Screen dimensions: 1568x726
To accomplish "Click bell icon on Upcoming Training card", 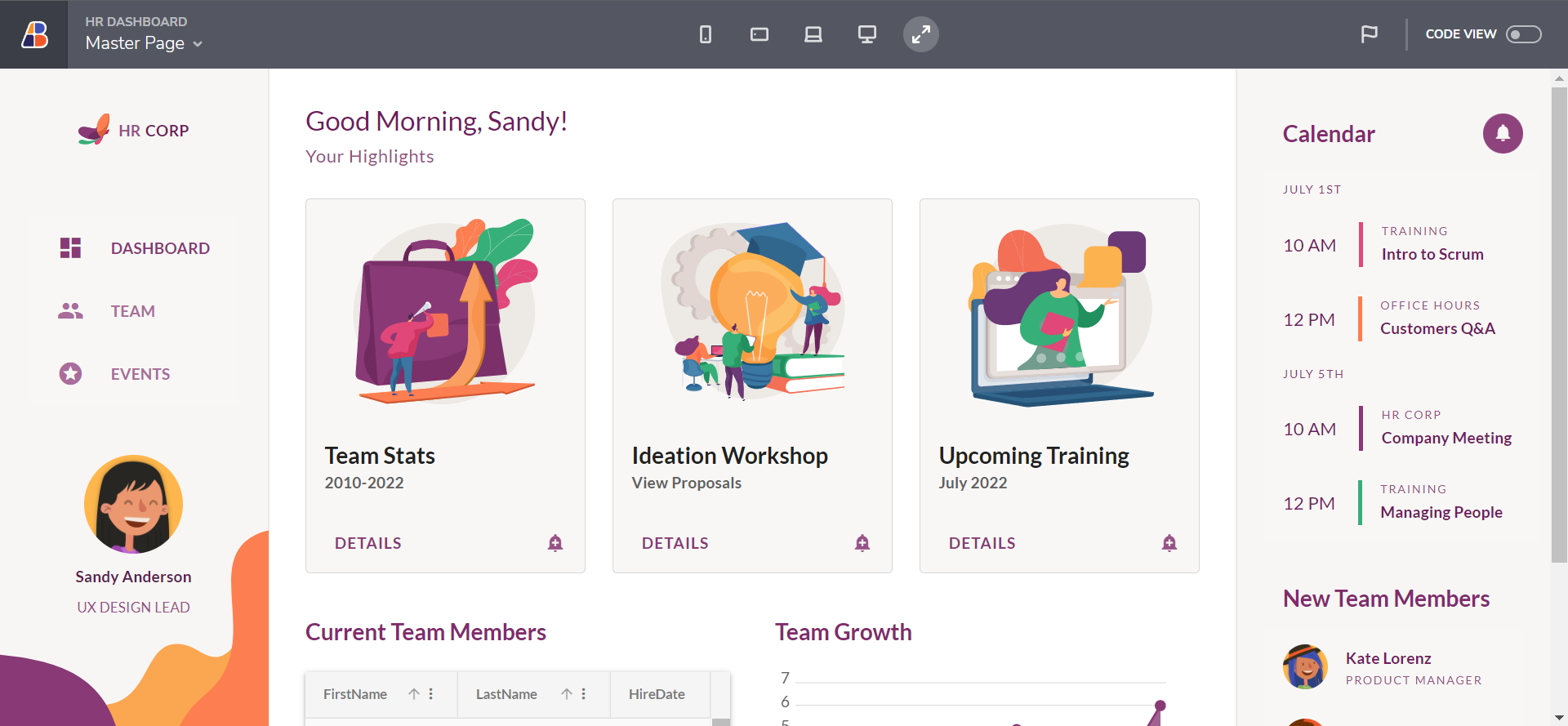I will (1169, 543).
